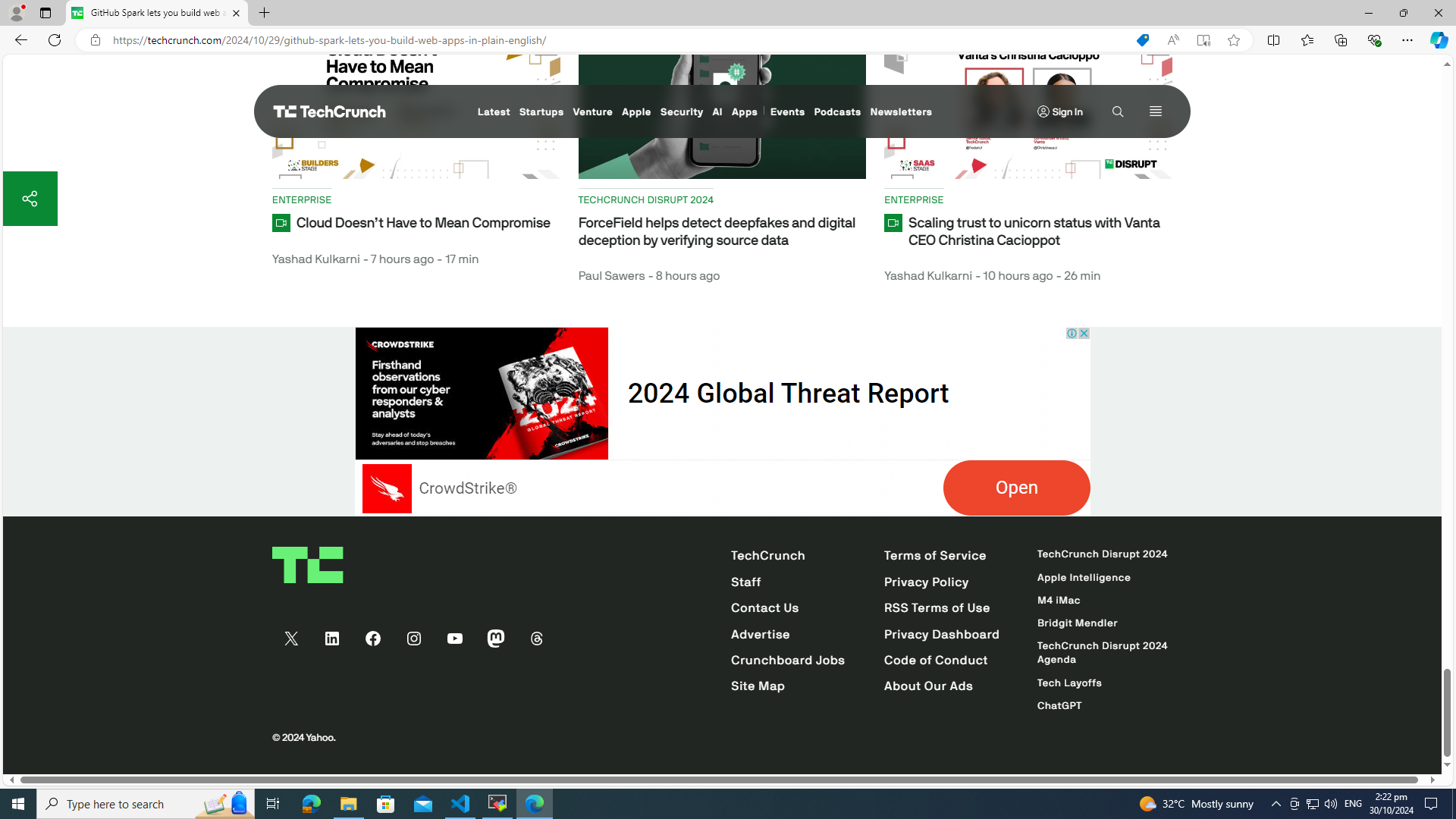Open Tech Layoffs footer link
Screen dimensions: 1456x819
tap(1069, 683)
